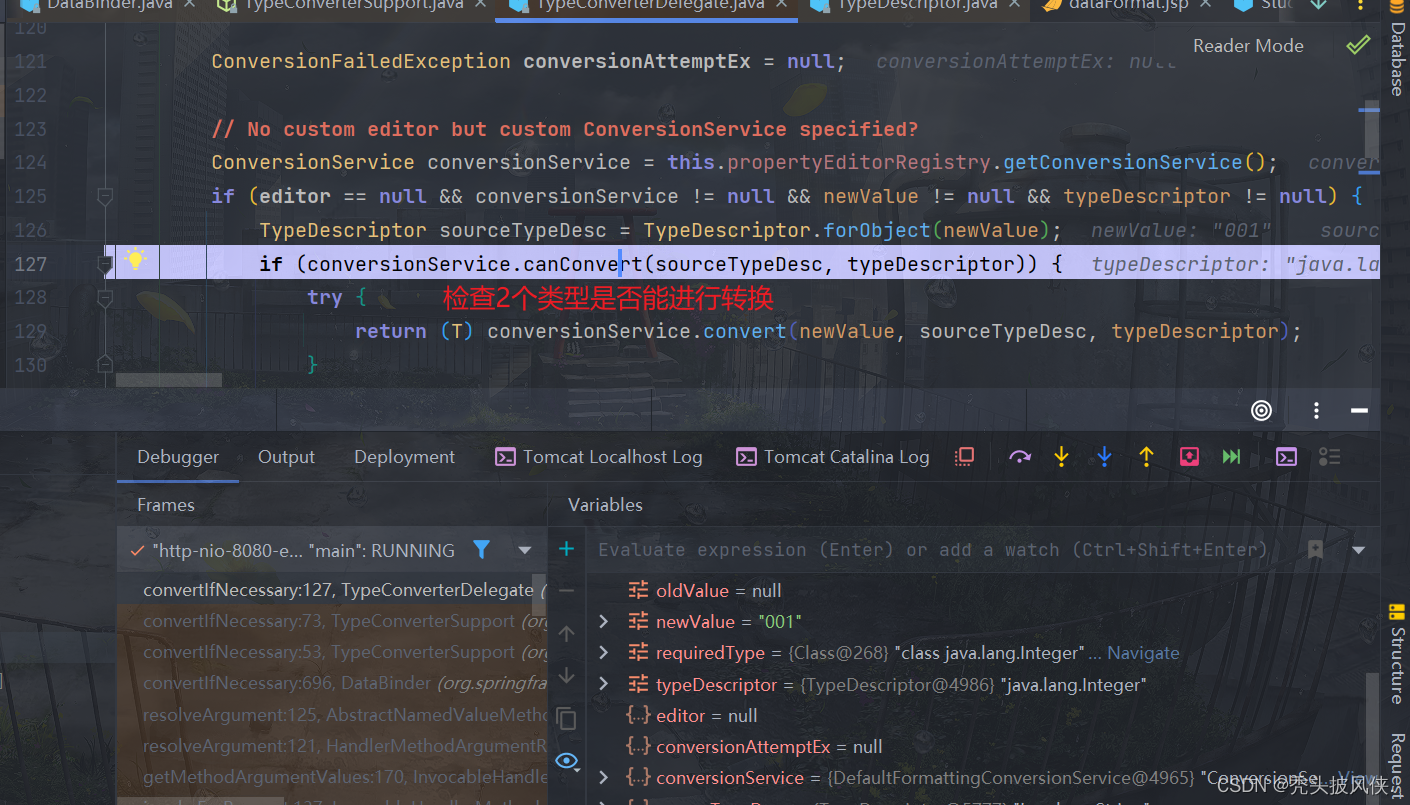Close the TypeConverterSupport.java tab

click(x=481, y=5)
